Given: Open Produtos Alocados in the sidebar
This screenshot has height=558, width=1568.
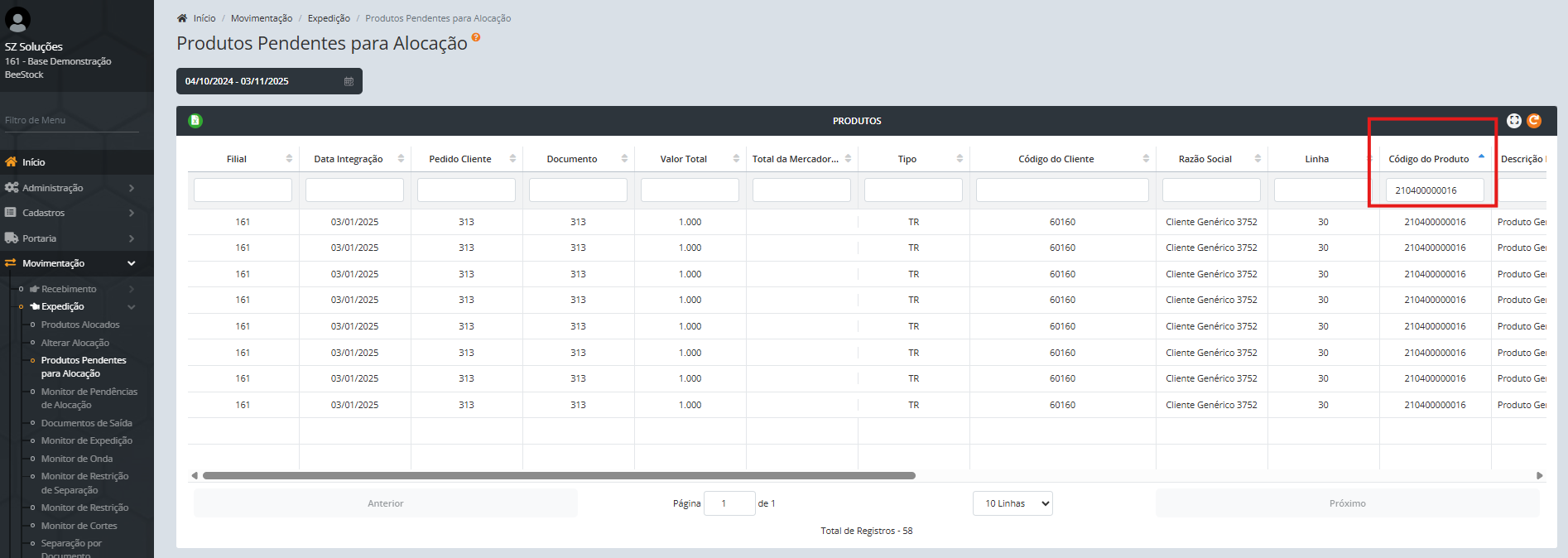Looking at the screenshot, I should click(x=80, y=325).
